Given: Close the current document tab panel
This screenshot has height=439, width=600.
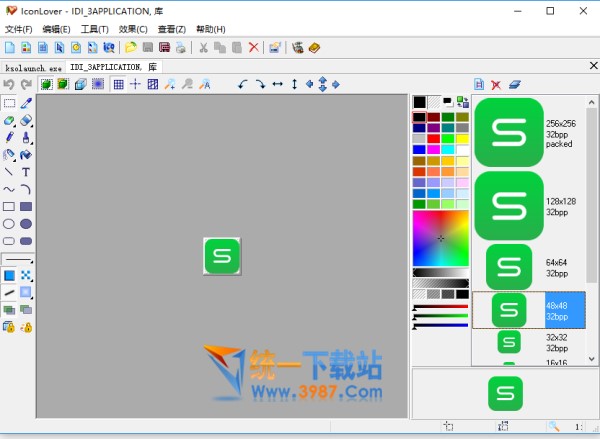Looking at the screenshot, I should point(593,66).
